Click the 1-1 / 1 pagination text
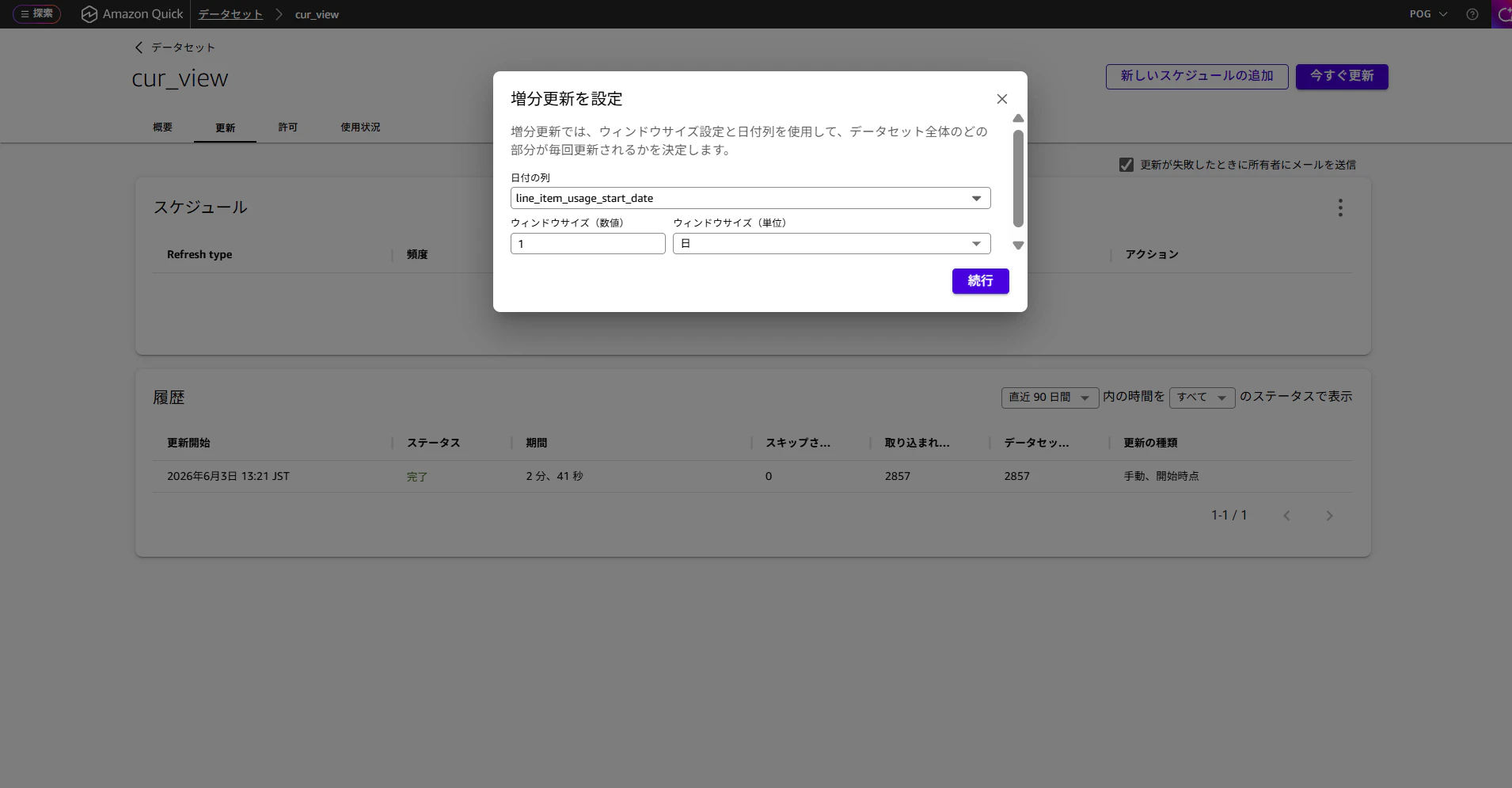The width and height of the screenshot is (1512, 788). pyautogui.click(x=1229, y=515)
